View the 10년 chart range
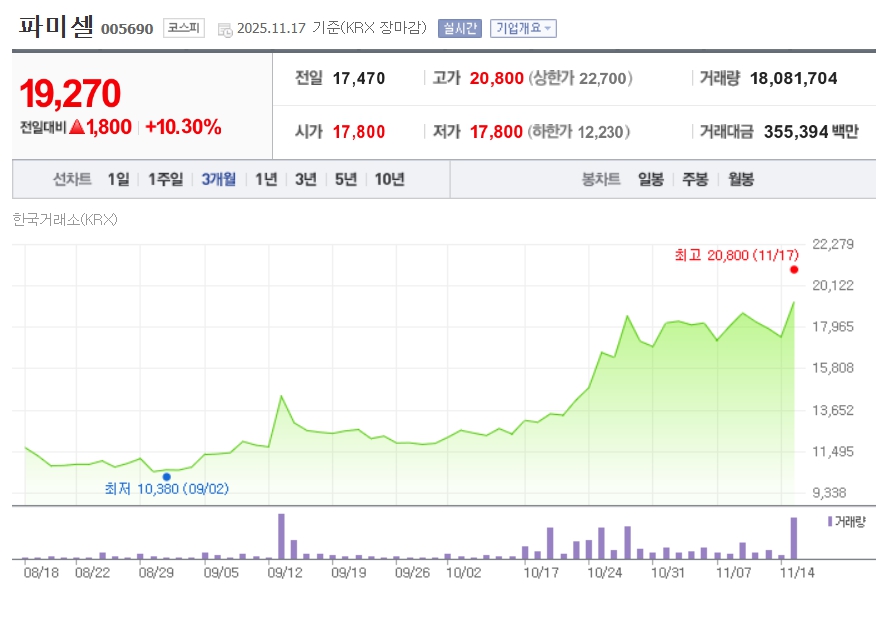The width and height of the screenshot is (876, 639). click(x=389, y=179)
